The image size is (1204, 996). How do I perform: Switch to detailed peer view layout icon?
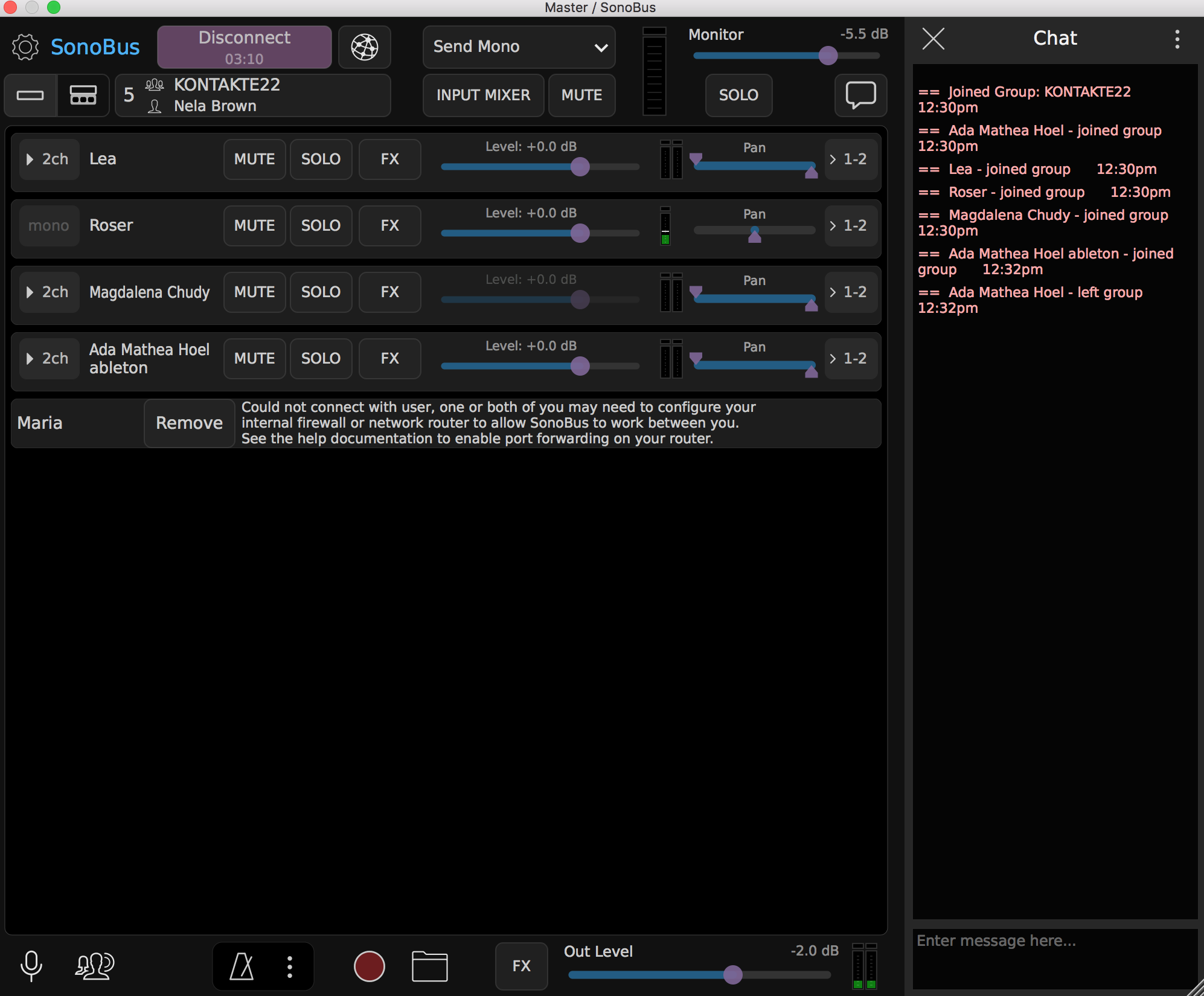coord(83,95)
